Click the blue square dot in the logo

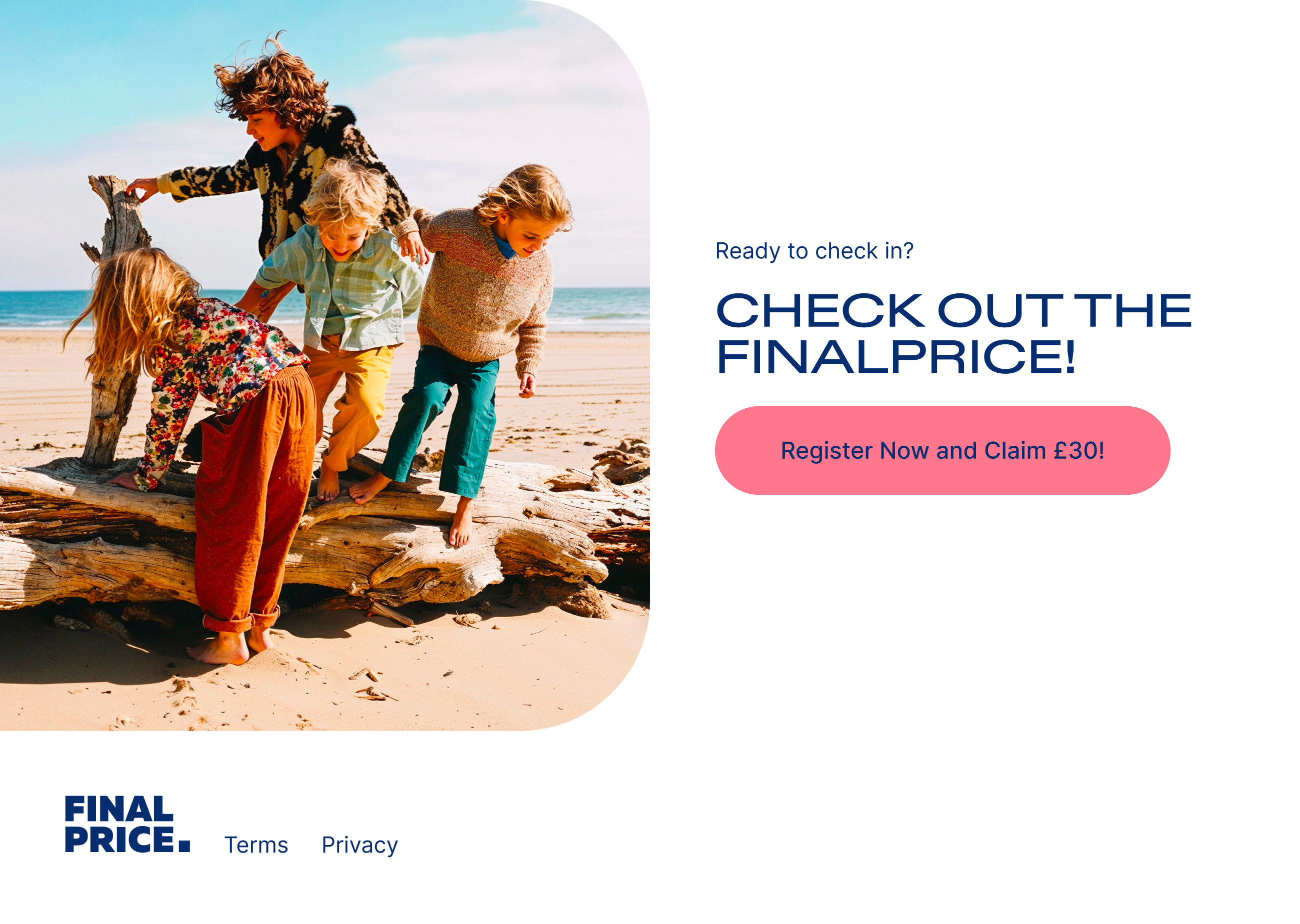184,846
